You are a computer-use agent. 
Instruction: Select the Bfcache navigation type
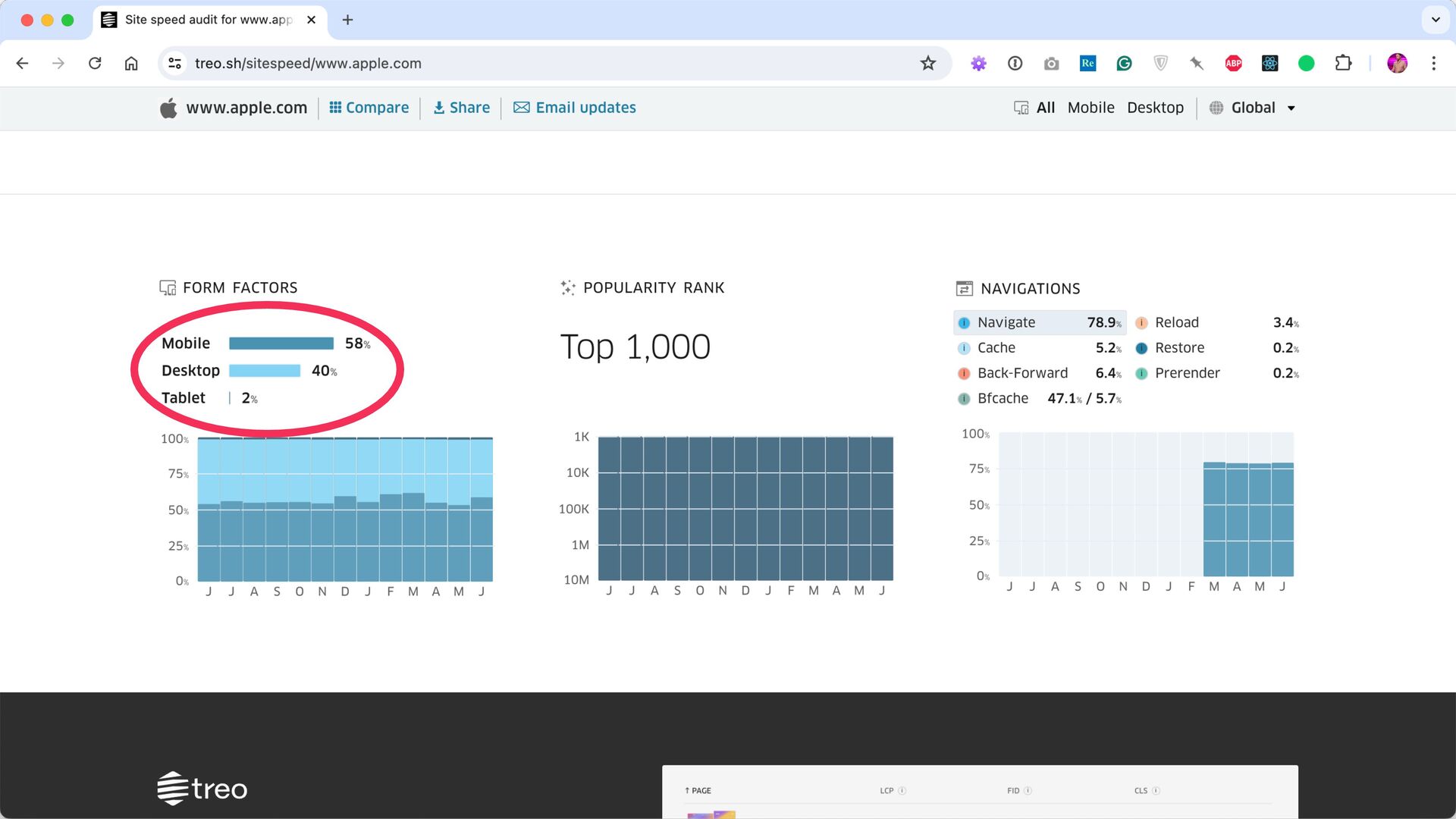tap(1040, 398)
